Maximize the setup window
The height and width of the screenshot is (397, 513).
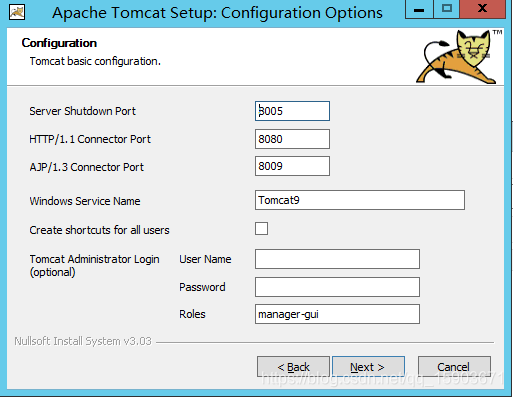pyautogui.click(x=447, y=9)
